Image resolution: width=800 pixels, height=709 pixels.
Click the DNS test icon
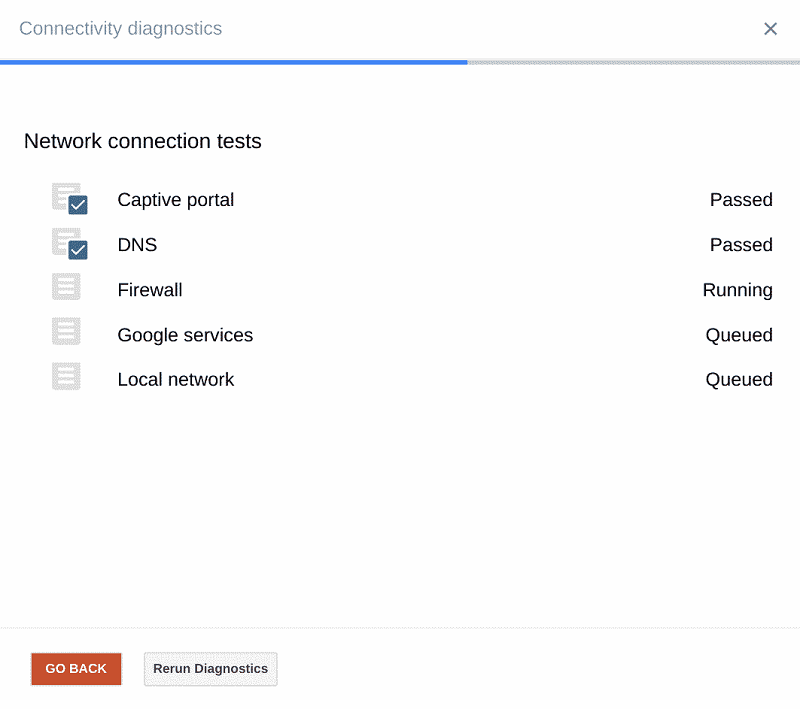click(69, 244)
